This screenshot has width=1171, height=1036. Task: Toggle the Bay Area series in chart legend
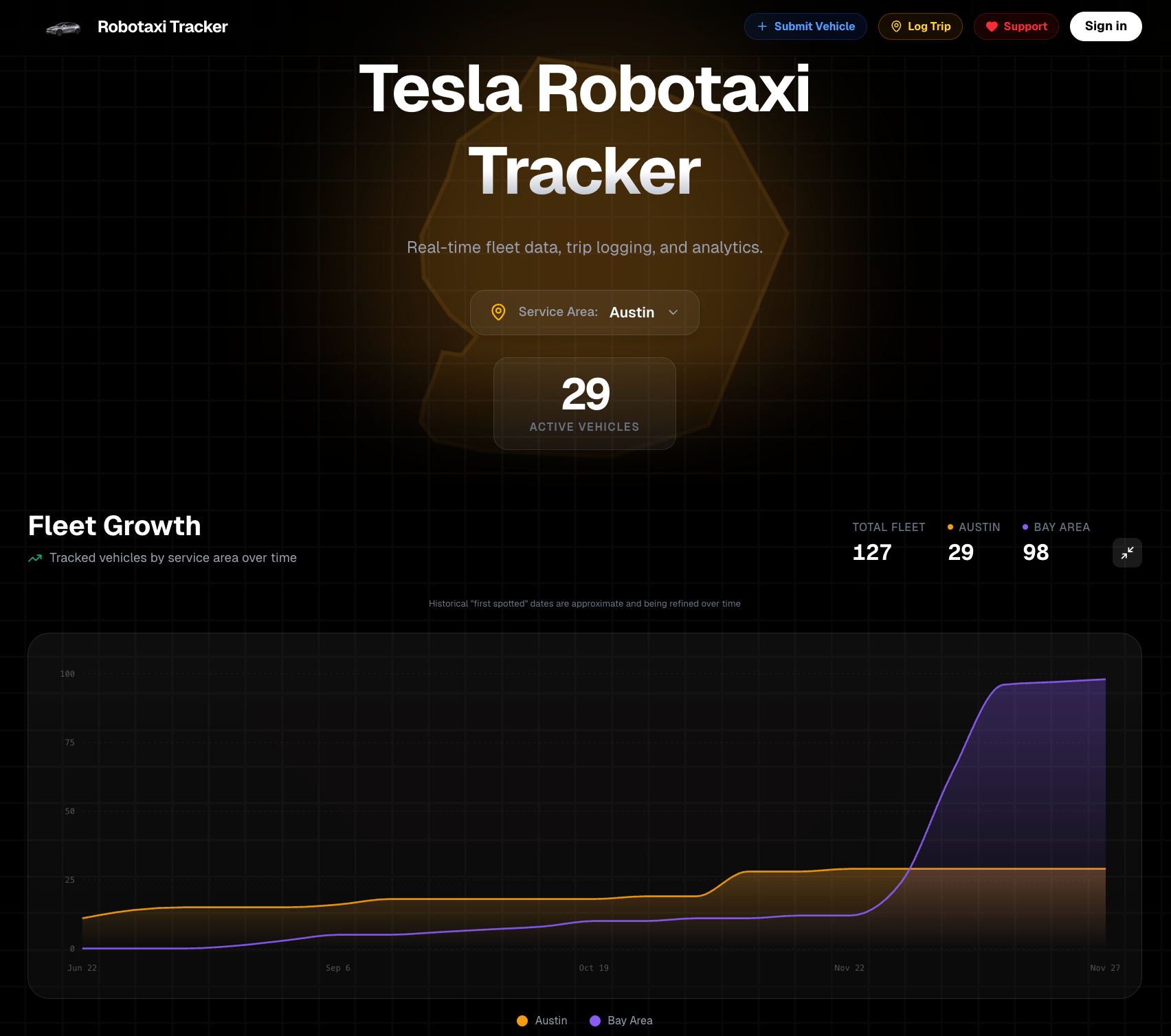(621, 1021)
